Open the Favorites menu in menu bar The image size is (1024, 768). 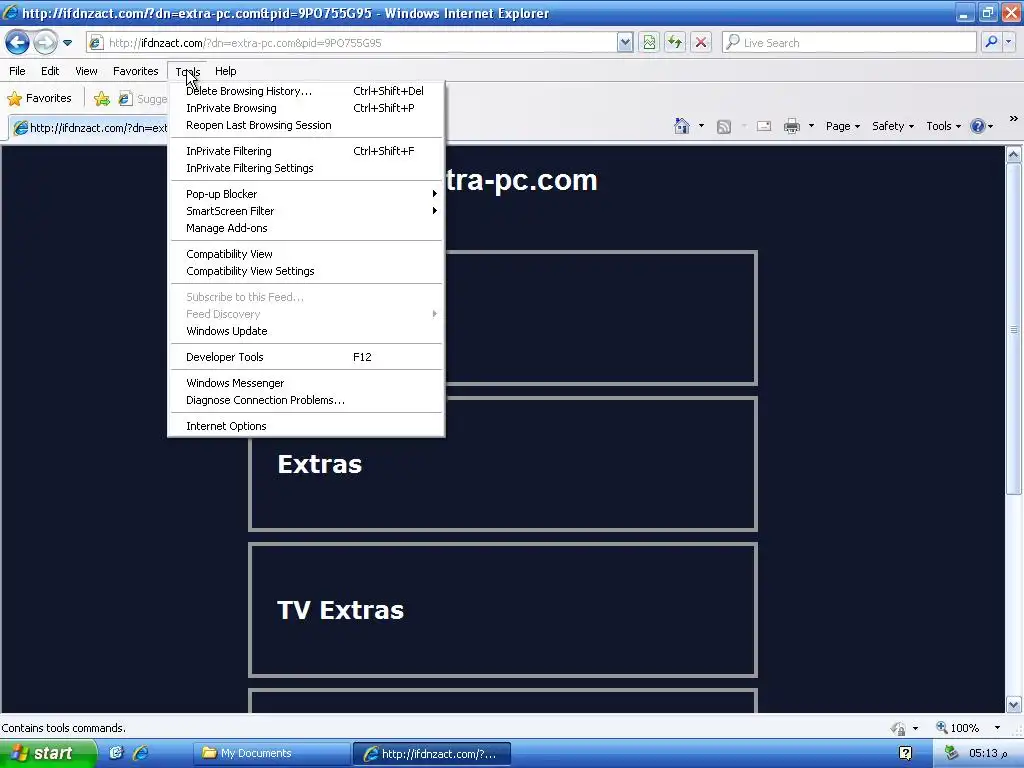pos(136,71)
